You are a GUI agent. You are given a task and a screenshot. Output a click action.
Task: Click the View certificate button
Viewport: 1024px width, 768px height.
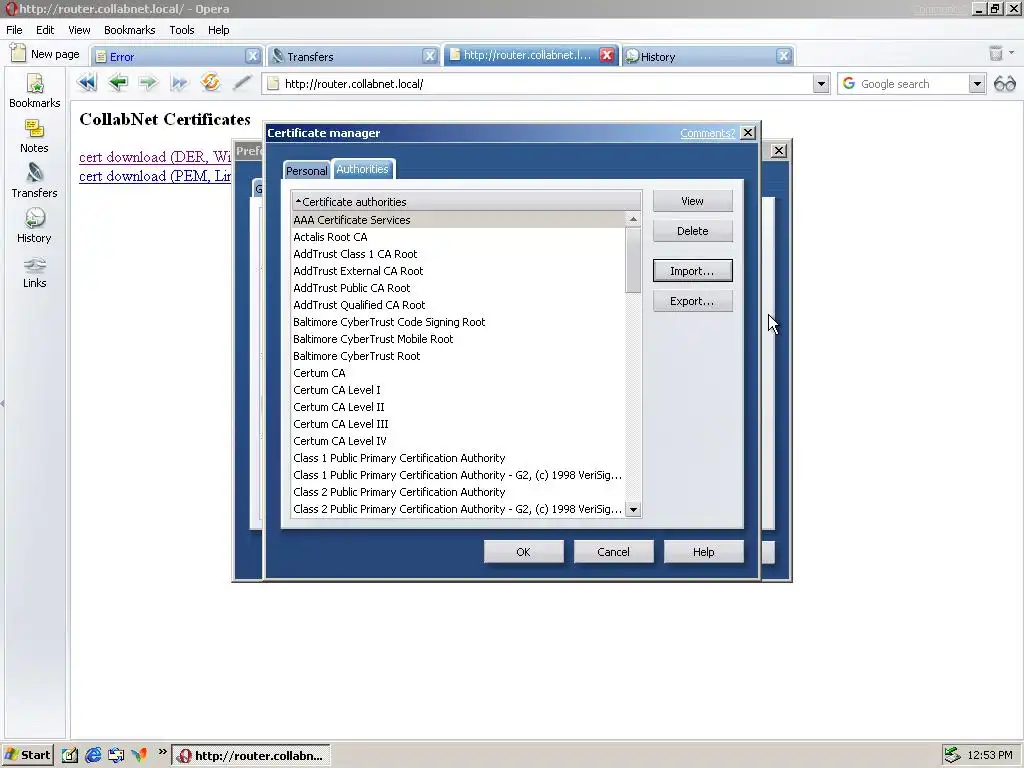pyautogui.click(x=692, y=201)
